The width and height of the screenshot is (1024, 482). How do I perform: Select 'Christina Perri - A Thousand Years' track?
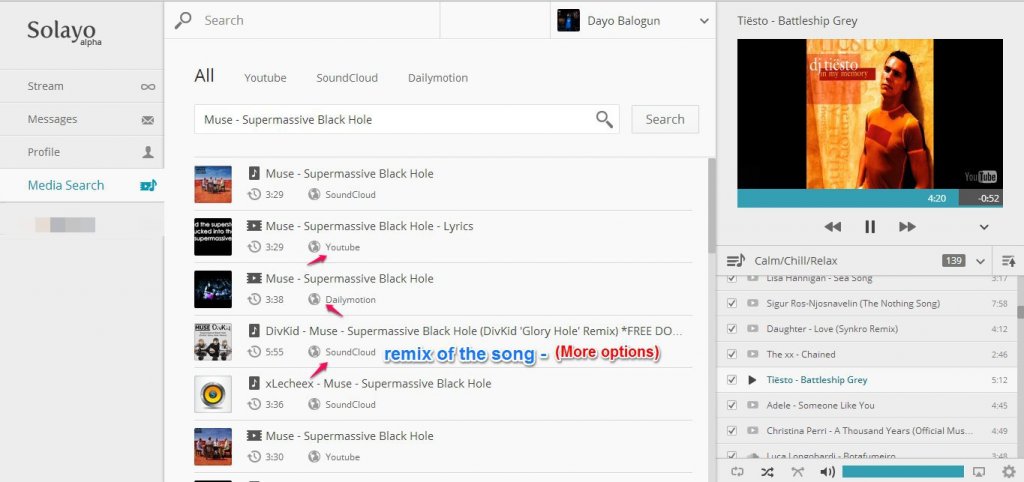pos(869,430)
